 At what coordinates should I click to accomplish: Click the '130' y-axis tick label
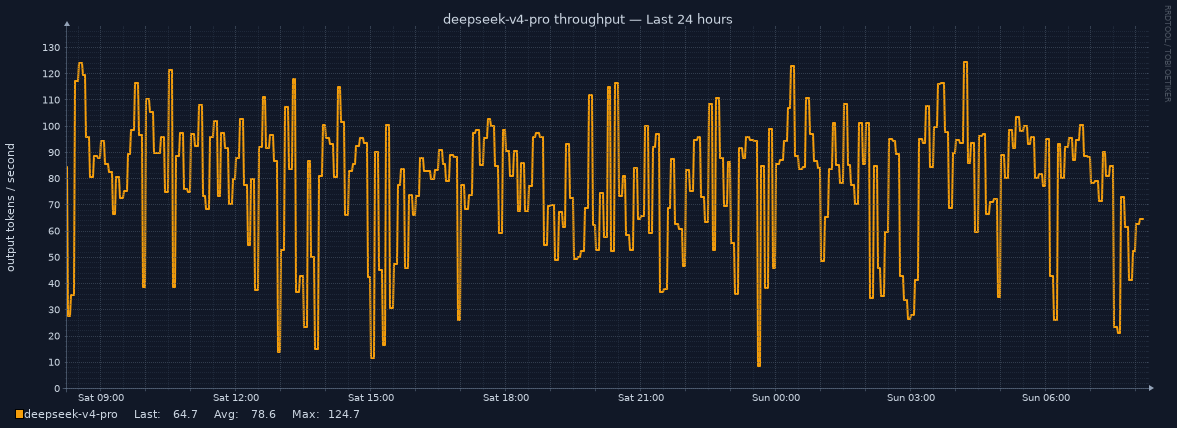(x=52, y=48)
